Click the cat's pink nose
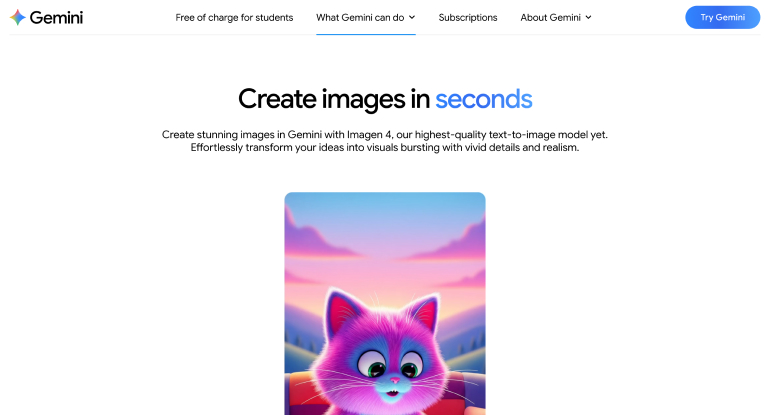 395,380
